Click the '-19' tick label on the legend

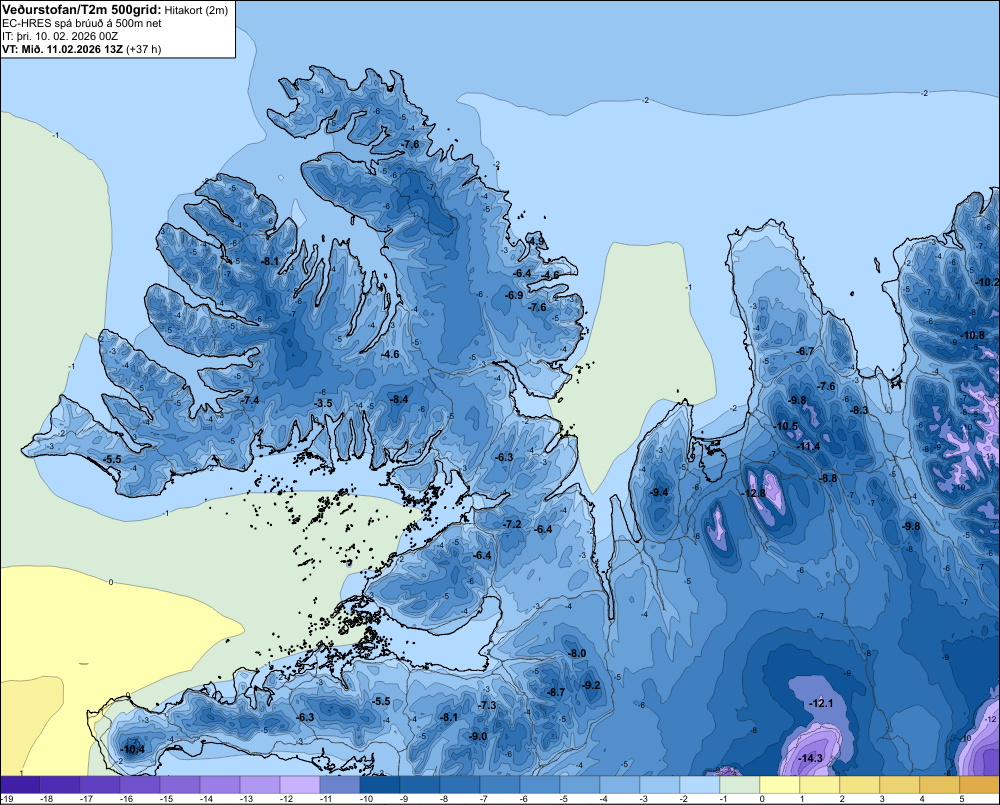[7, 799]
